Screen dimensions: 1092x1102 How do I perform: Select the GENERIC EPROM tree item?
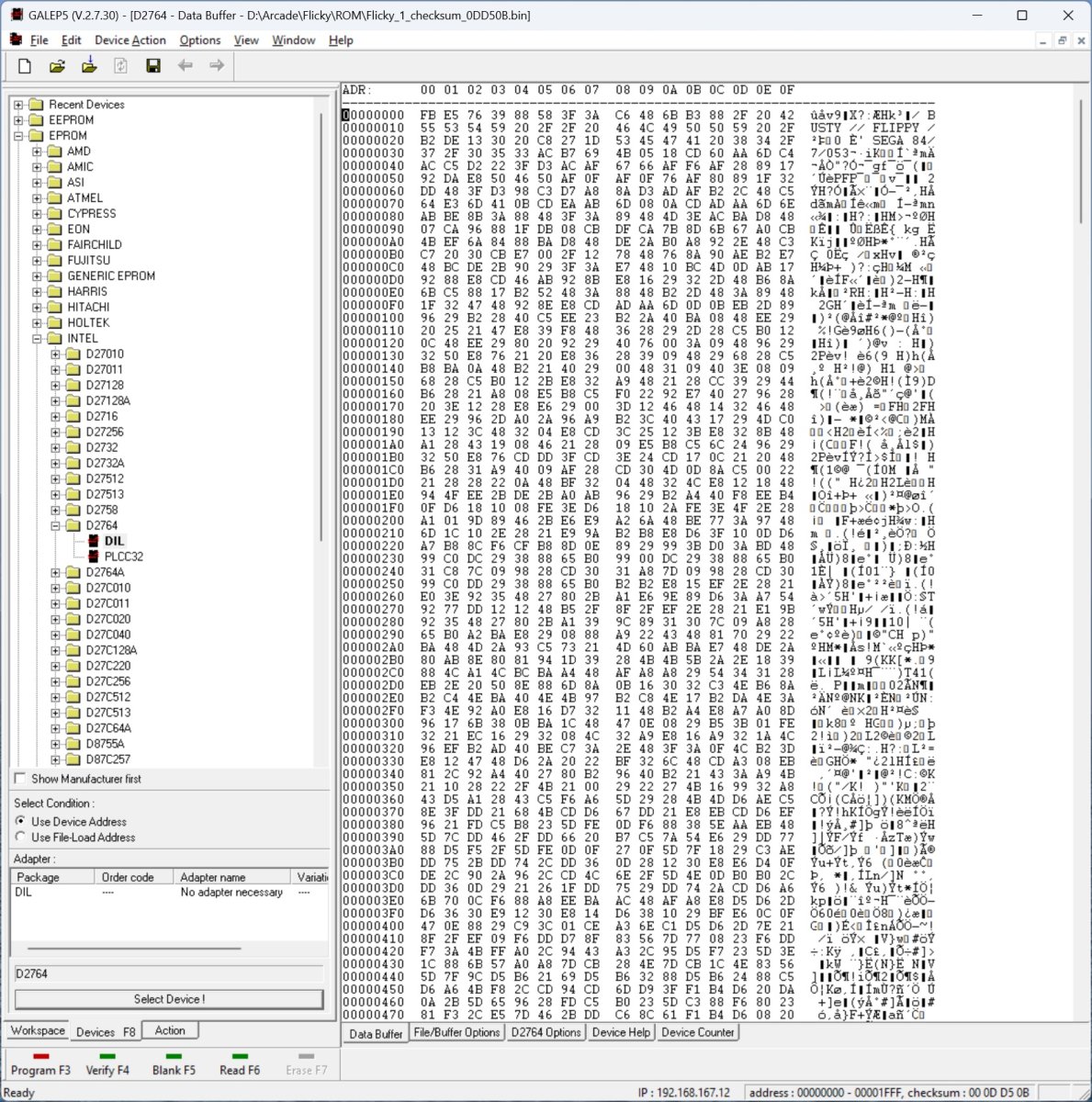(x=111, y=275)
